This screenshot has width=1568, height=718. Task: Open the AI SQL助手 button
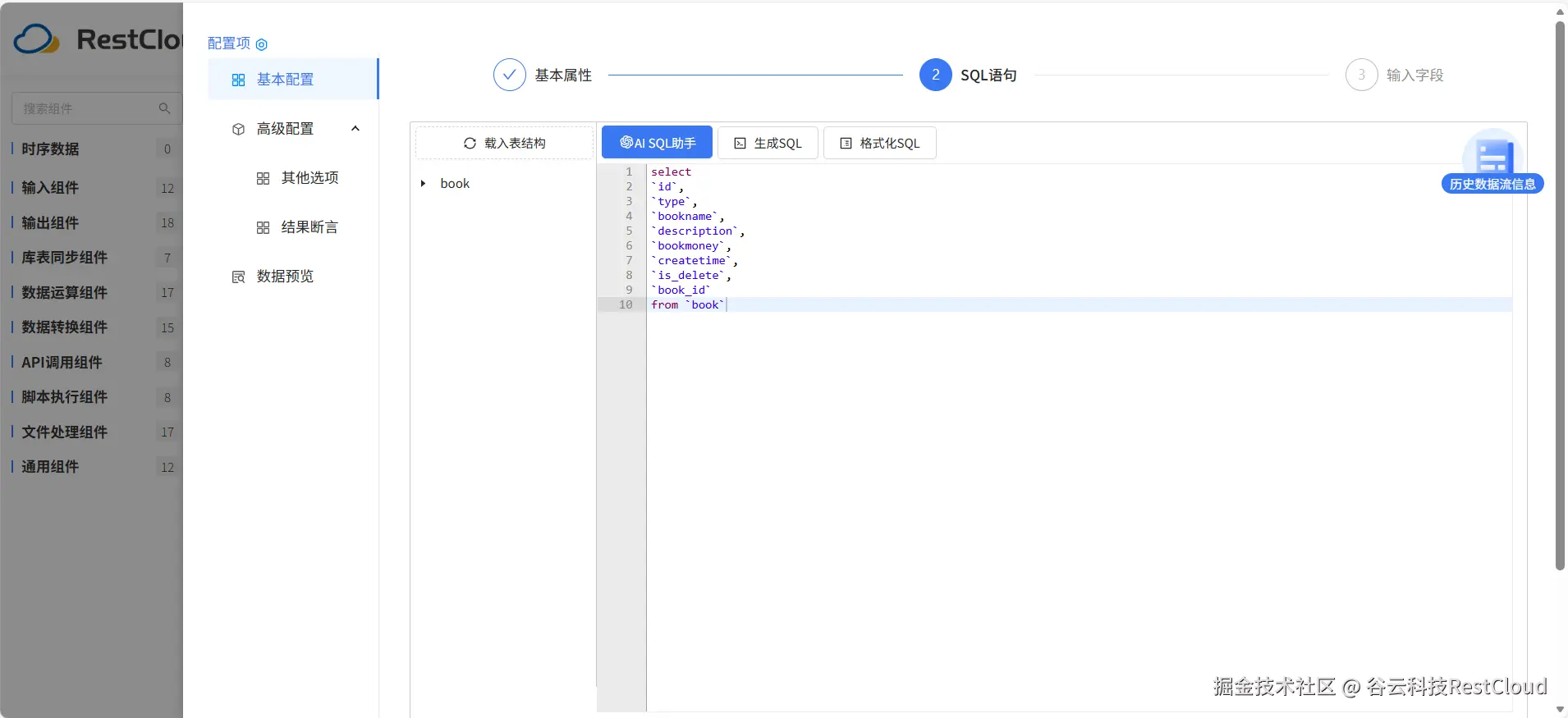657,143
